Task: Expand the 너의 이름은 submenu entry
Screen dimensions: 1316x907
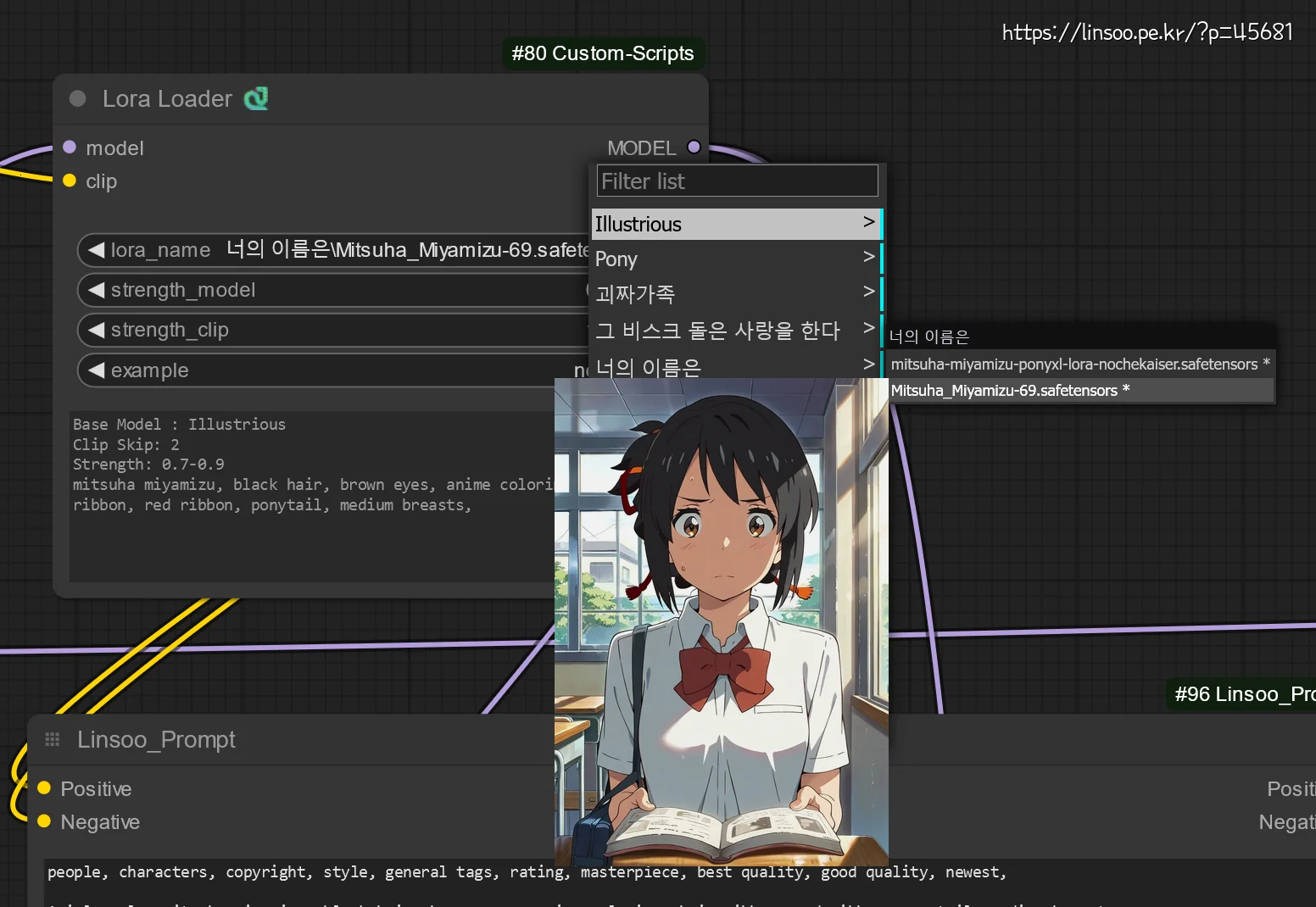Action: [736, 365]
